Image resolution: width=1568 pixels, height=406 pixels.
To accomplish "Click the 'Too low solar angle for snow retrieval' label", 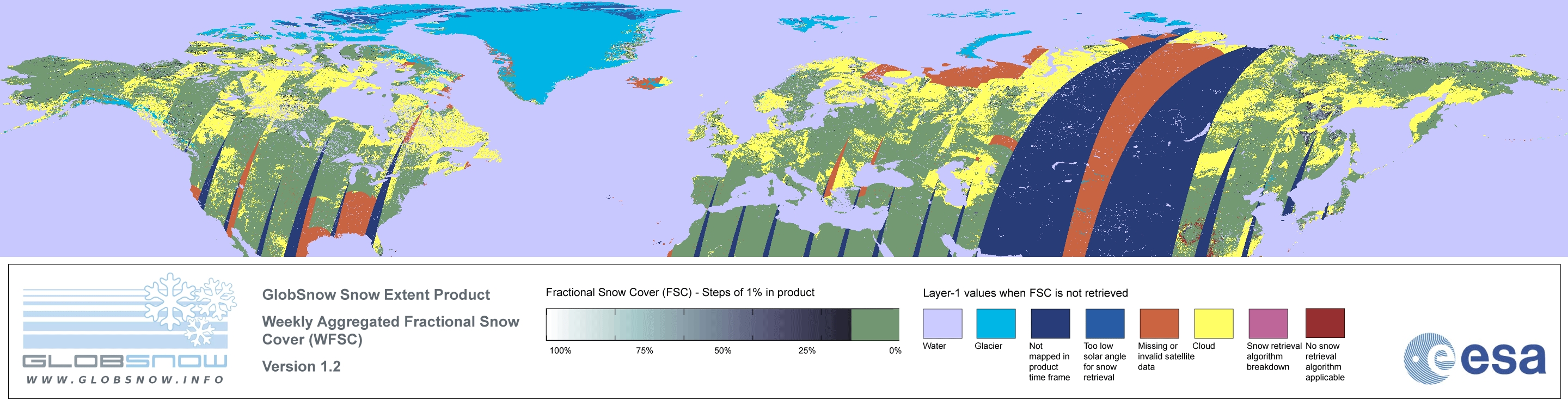I will (1105, 361).
